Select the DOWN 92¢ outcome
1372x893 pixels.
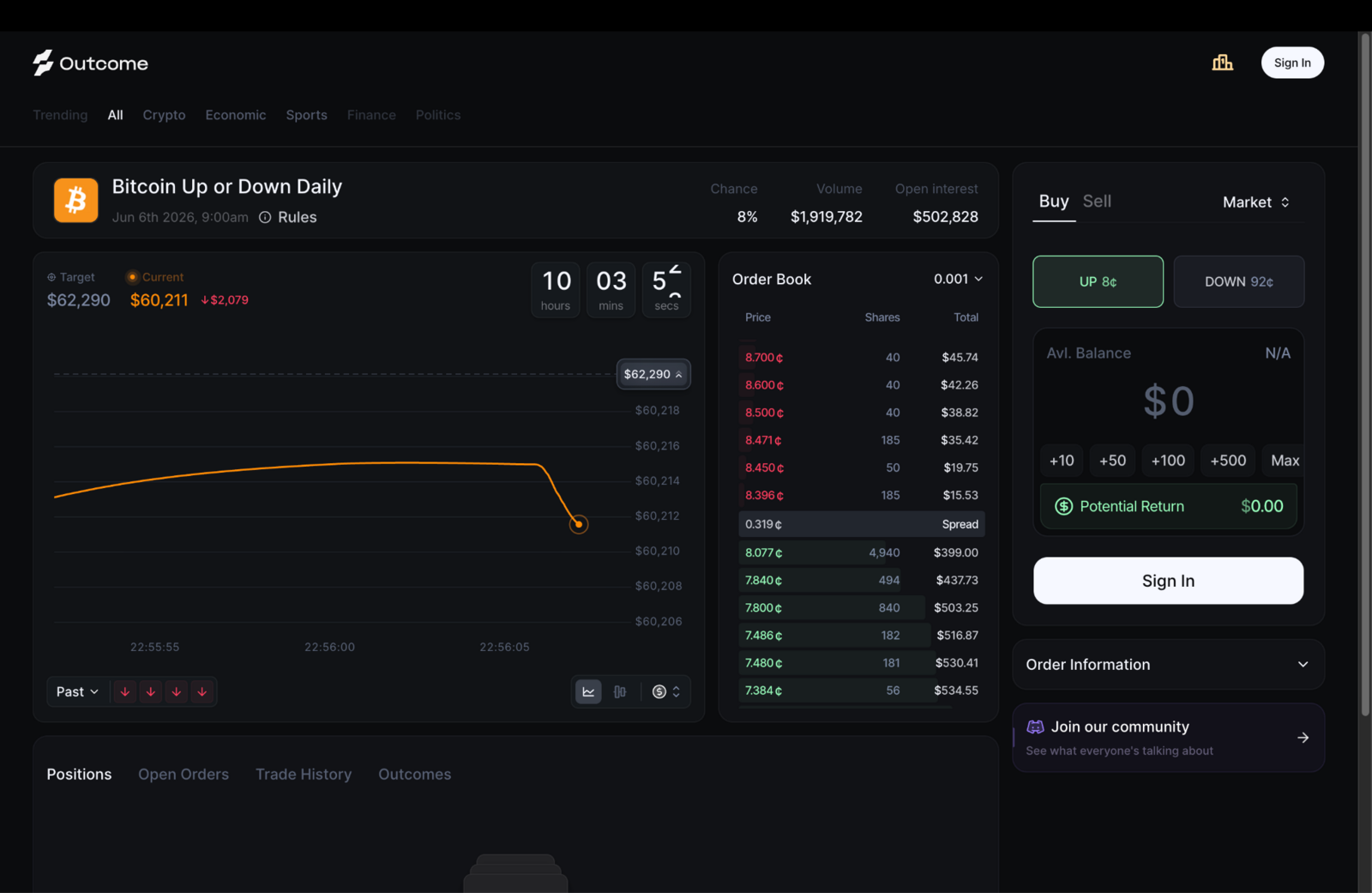[1238, 281]
